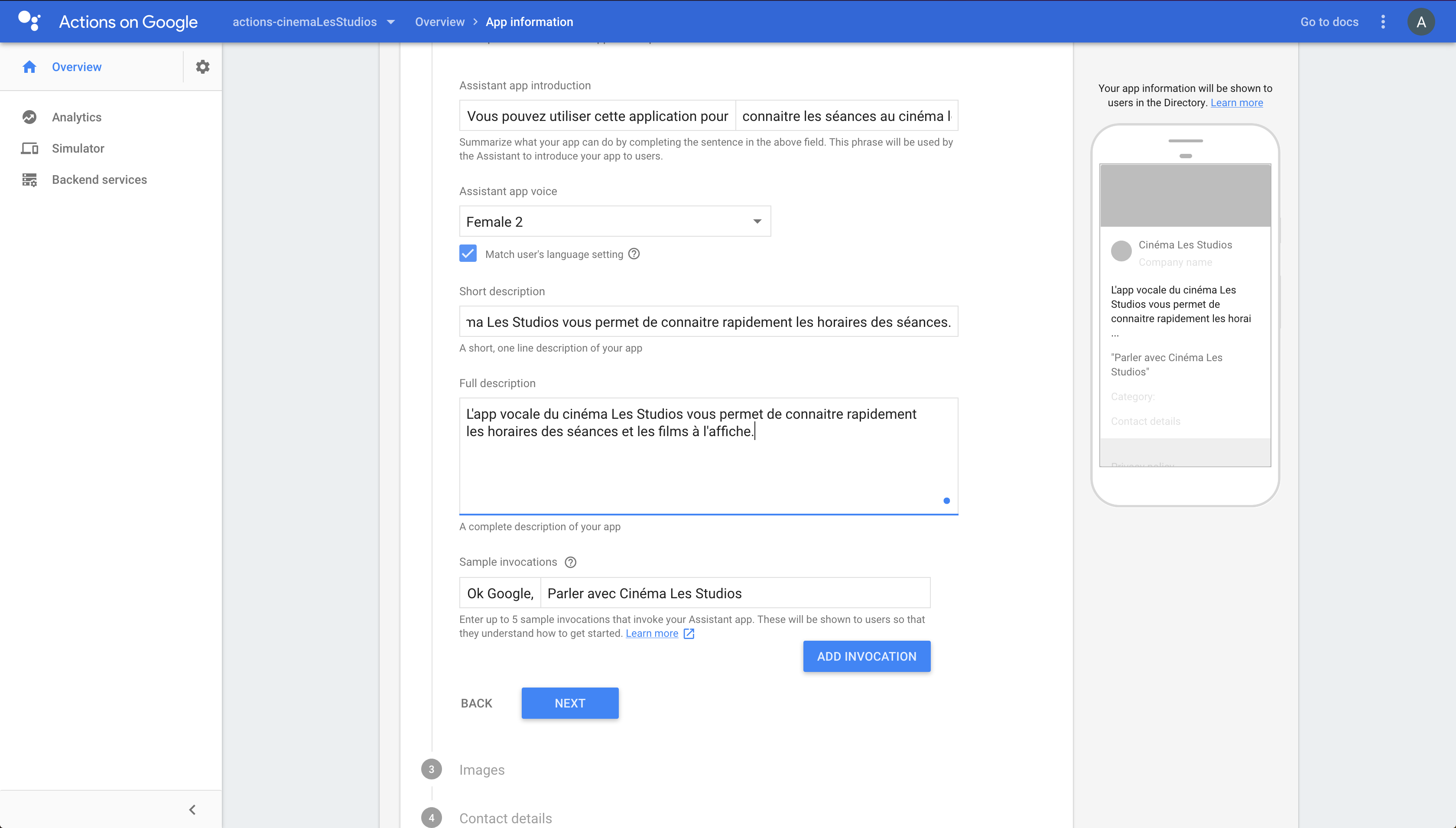The width and height of the screenshot is (1456, 828).
Task: Open Backend services in the sidebar
Action: pyautogui.click(x=100, y=180)
